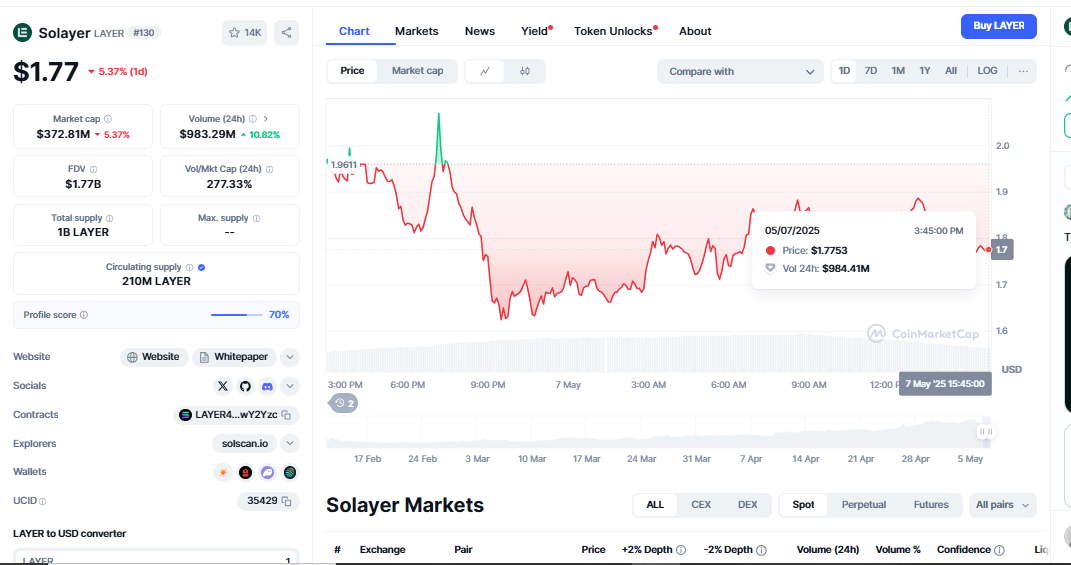This screenshot has height=565, width=1071.
Task: Open Solayer Discord social link
Action: pos(268,386)
